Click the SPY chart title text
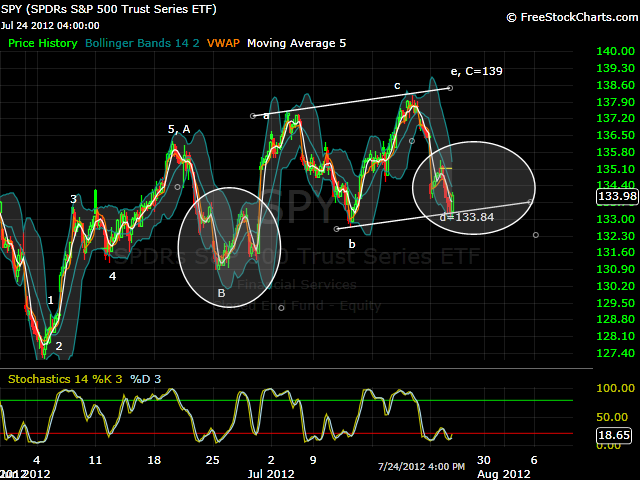Image resolution: width=640 pixels, height=480 pixels. pos(109,9)
